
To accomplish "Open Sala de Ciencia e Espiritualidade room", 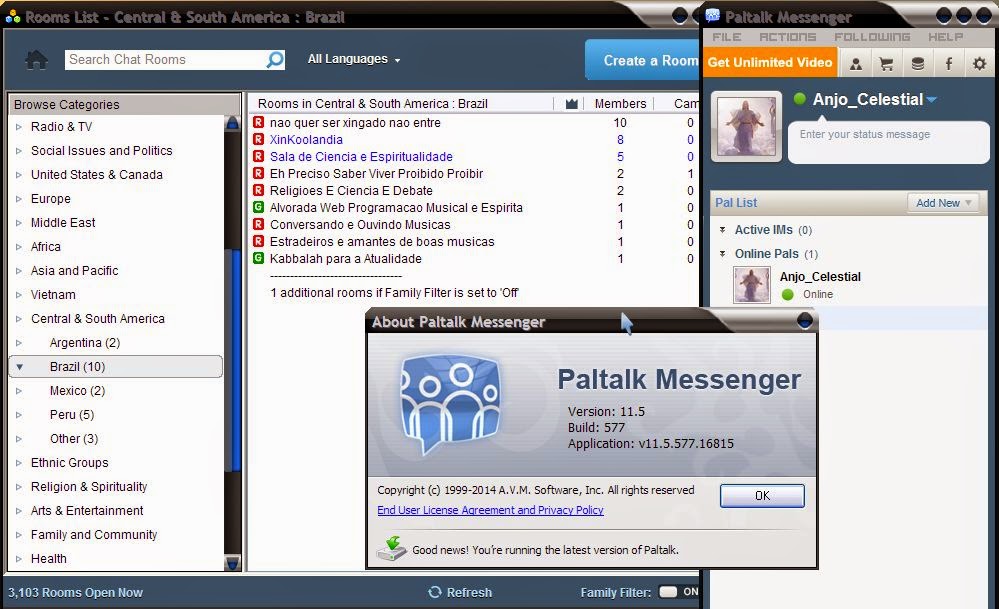I will (361, 157).
